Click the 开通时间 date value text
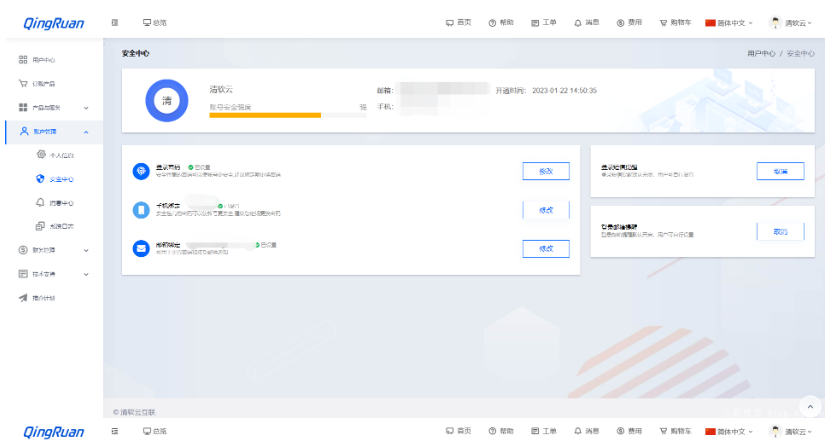Image resolution: width=837 pixels, height=446 pixels. coord(564,91)
